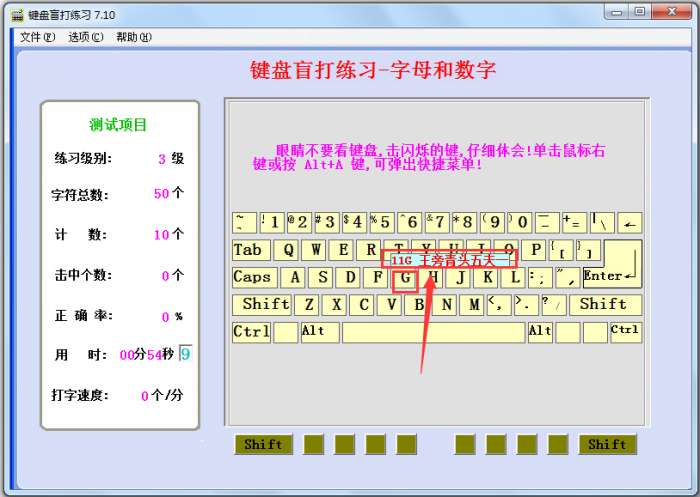The image size is (700, 497).
Task: Click the X key on virtual keyboard
Action: 336,305
